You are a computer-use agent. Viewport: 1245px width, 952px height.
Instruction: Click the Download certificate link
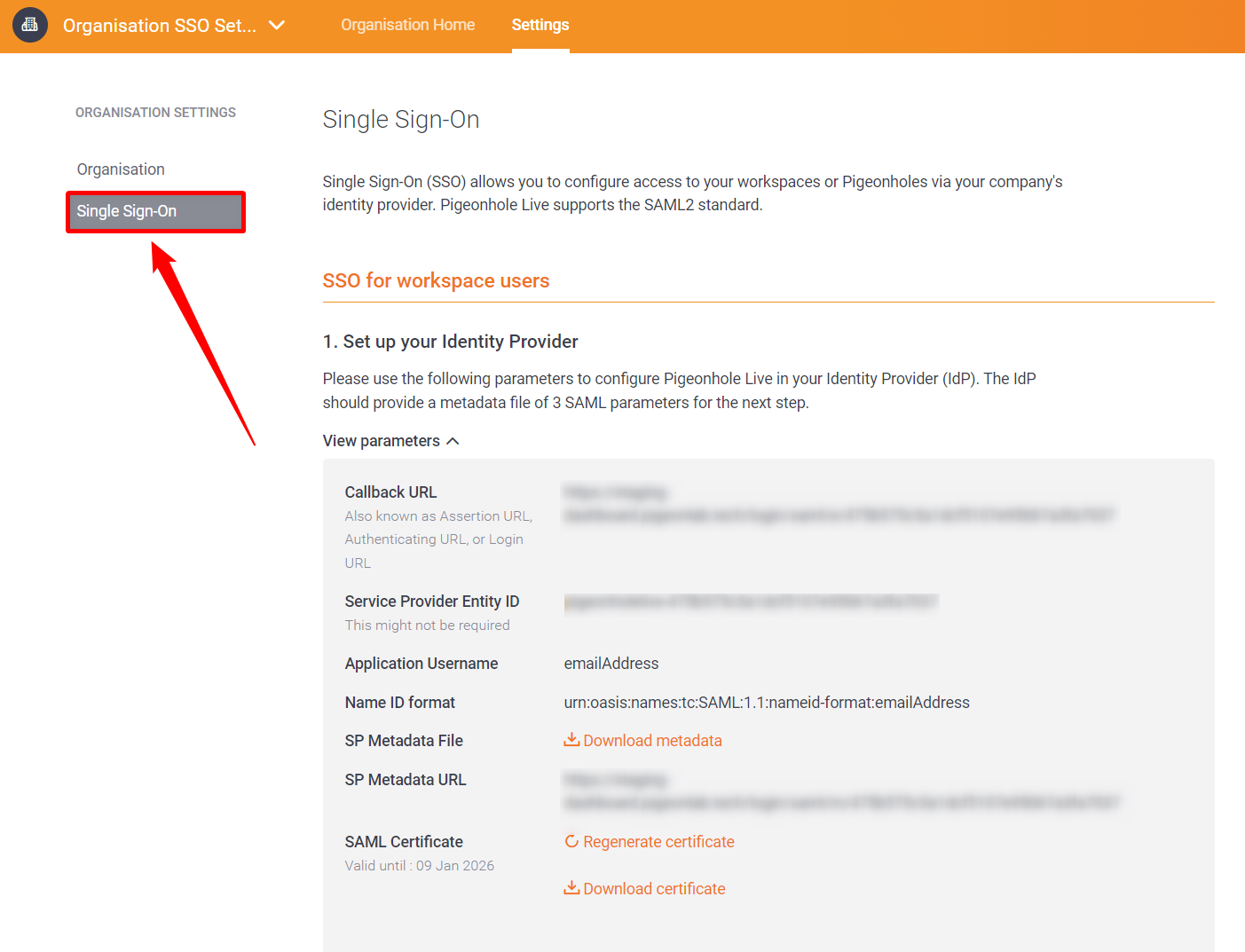coord(654,887)
